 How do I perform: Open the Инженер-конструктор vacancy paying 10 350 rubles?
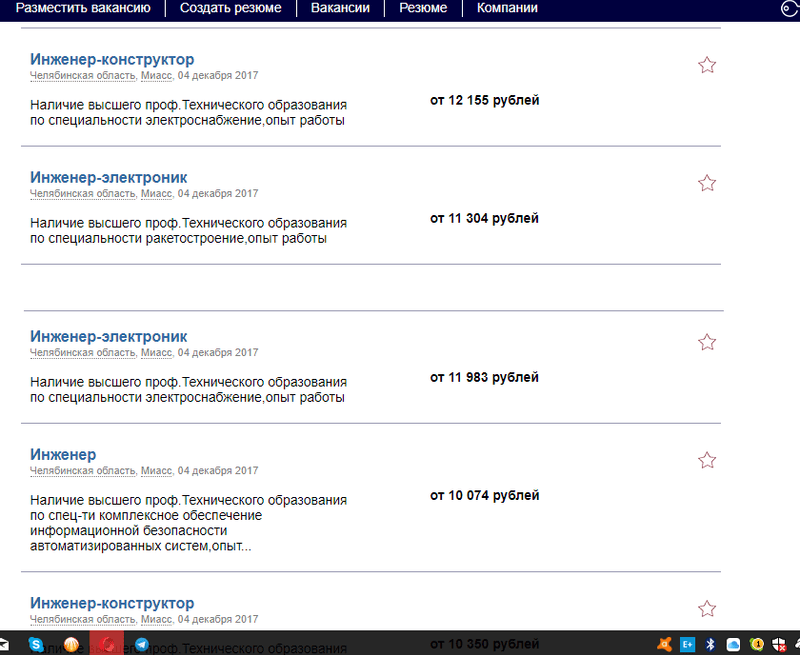[x=112, y=603]
